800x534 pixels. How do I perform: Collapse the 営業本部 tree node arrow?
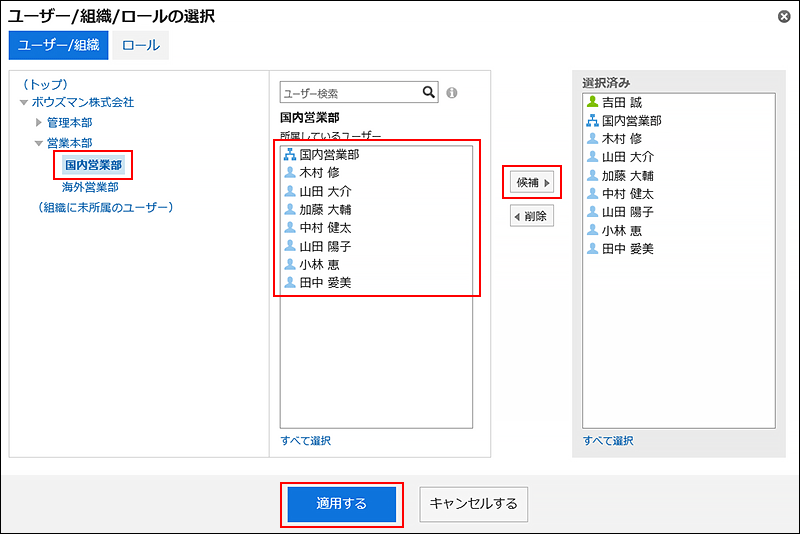coord(39,143)
